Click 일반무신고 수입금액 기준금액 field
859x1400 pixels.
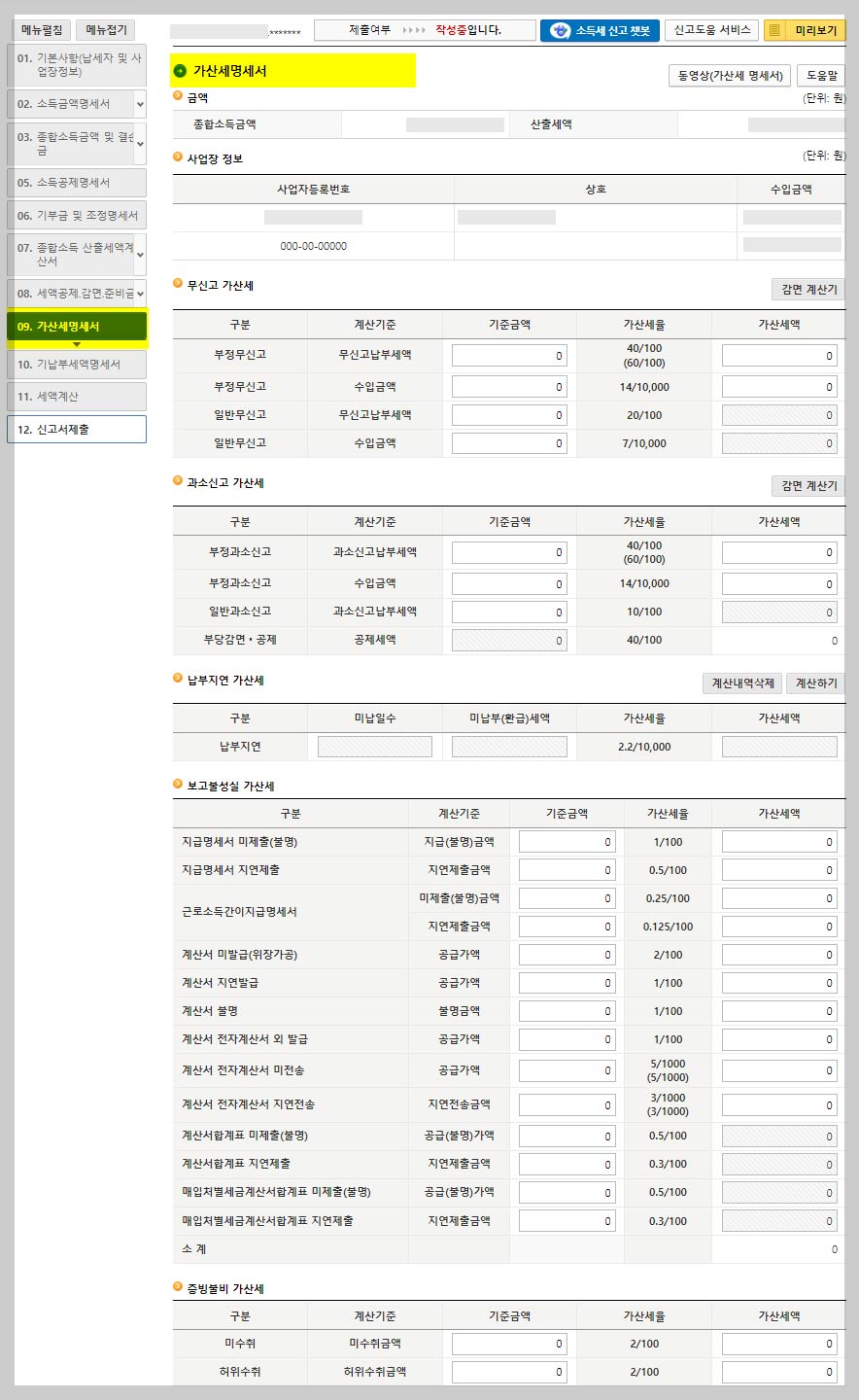tap(509, 443)
